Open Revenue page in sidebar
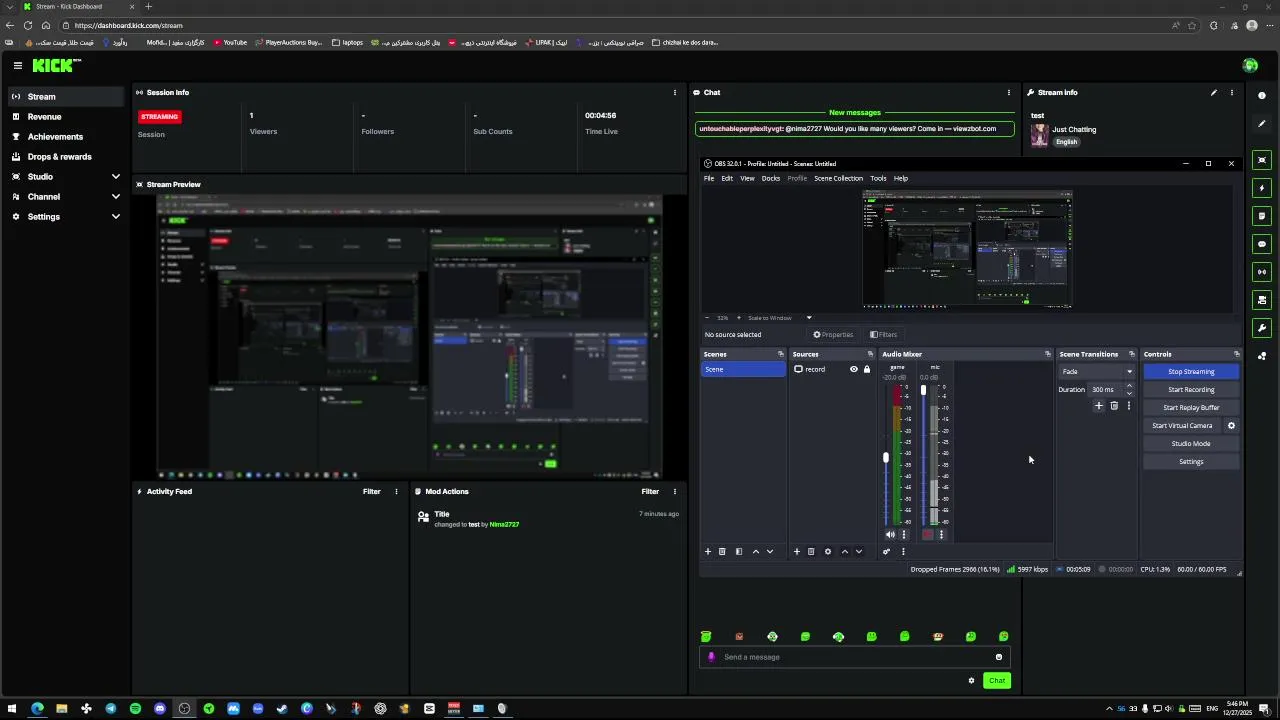Image resolution: width=1280 pixels, height=720 pixels. point(65,117)
